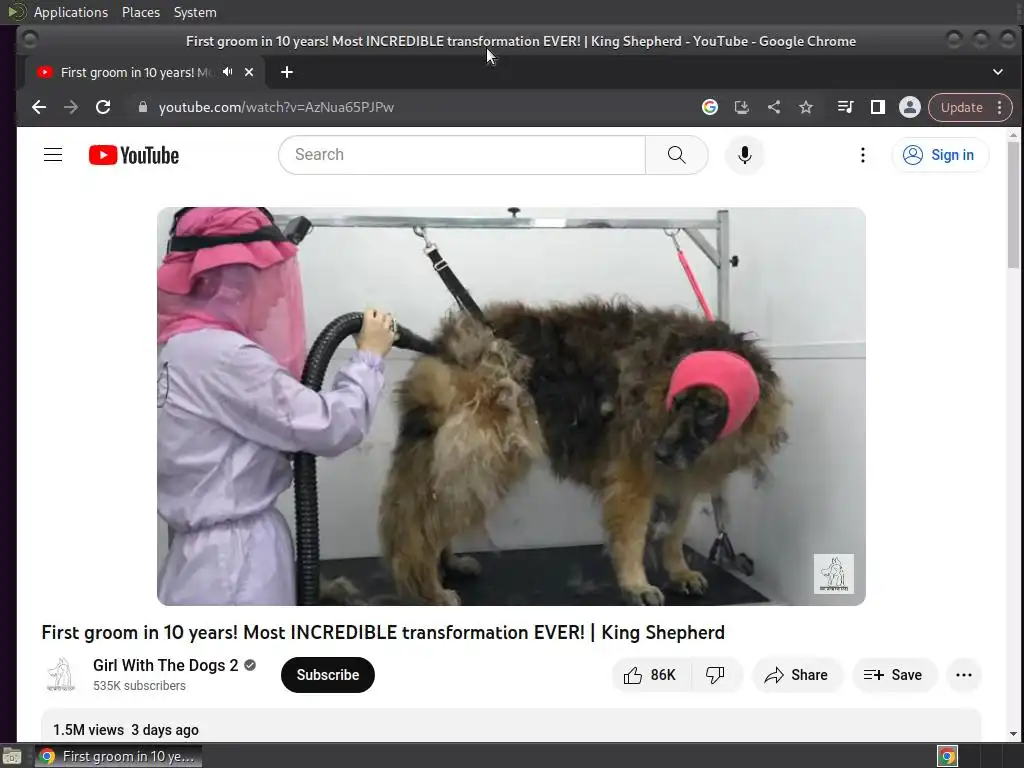
Task: Click Chrome icon in bottom-right tray
Action: 948,756
